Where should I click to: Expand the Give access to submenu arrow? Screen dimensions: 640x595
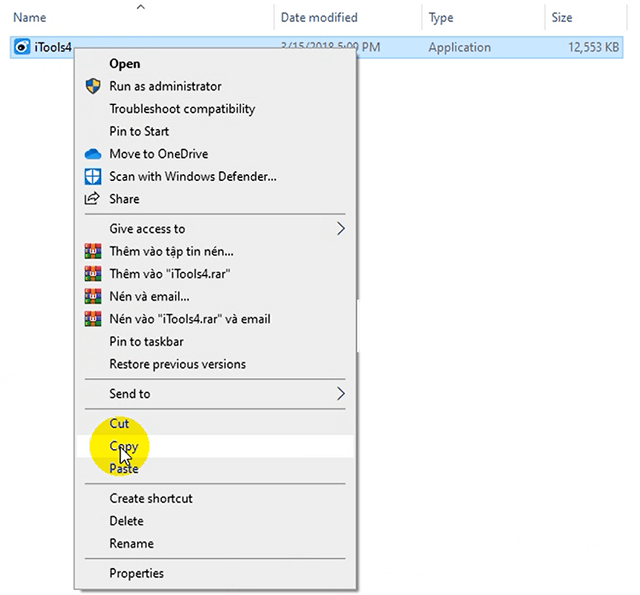click(x=340, y=229)
